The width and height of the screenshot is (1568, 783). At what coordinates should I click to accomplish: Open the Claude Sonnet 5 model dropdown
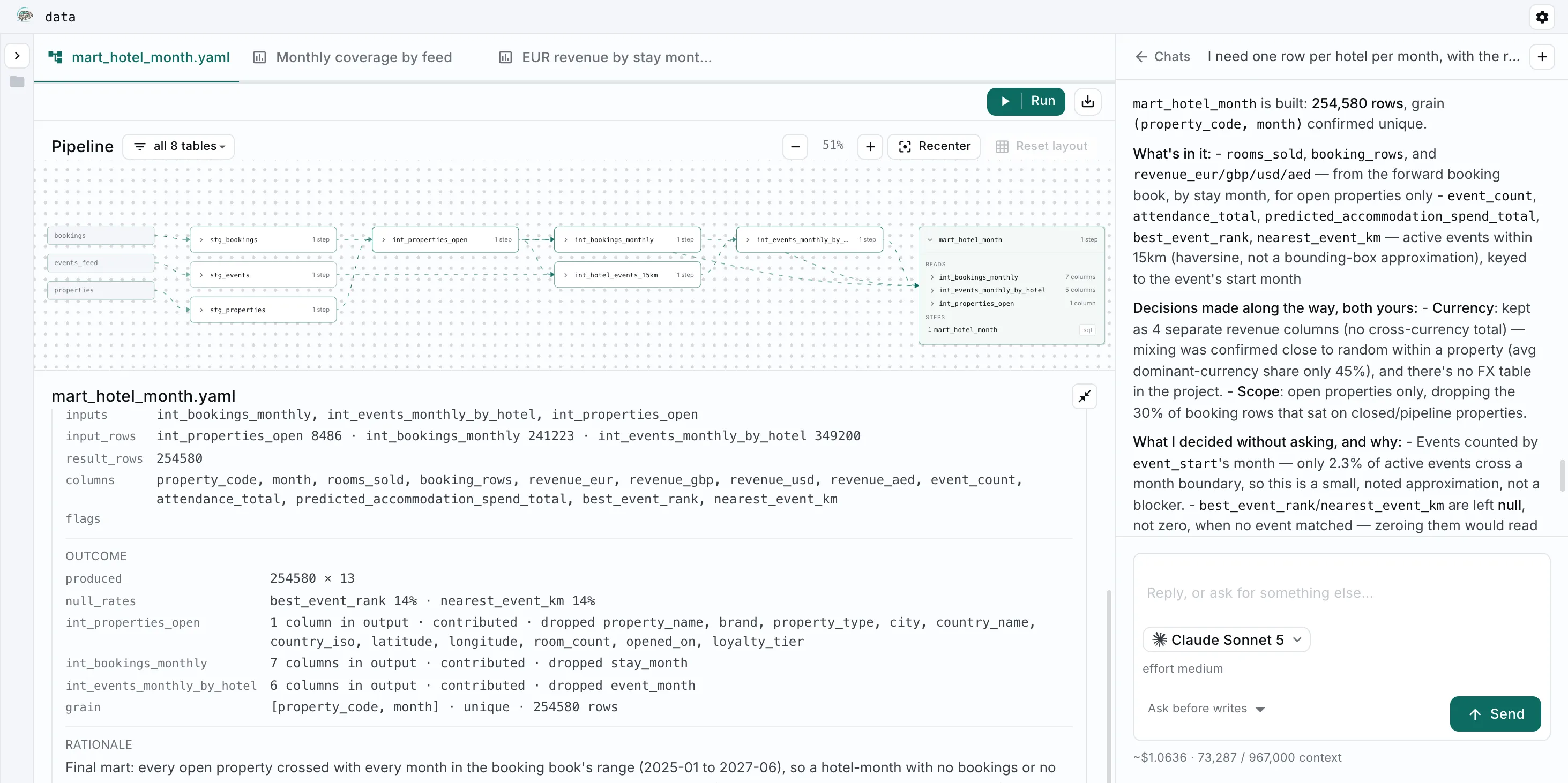click(x=1226, y=640)
